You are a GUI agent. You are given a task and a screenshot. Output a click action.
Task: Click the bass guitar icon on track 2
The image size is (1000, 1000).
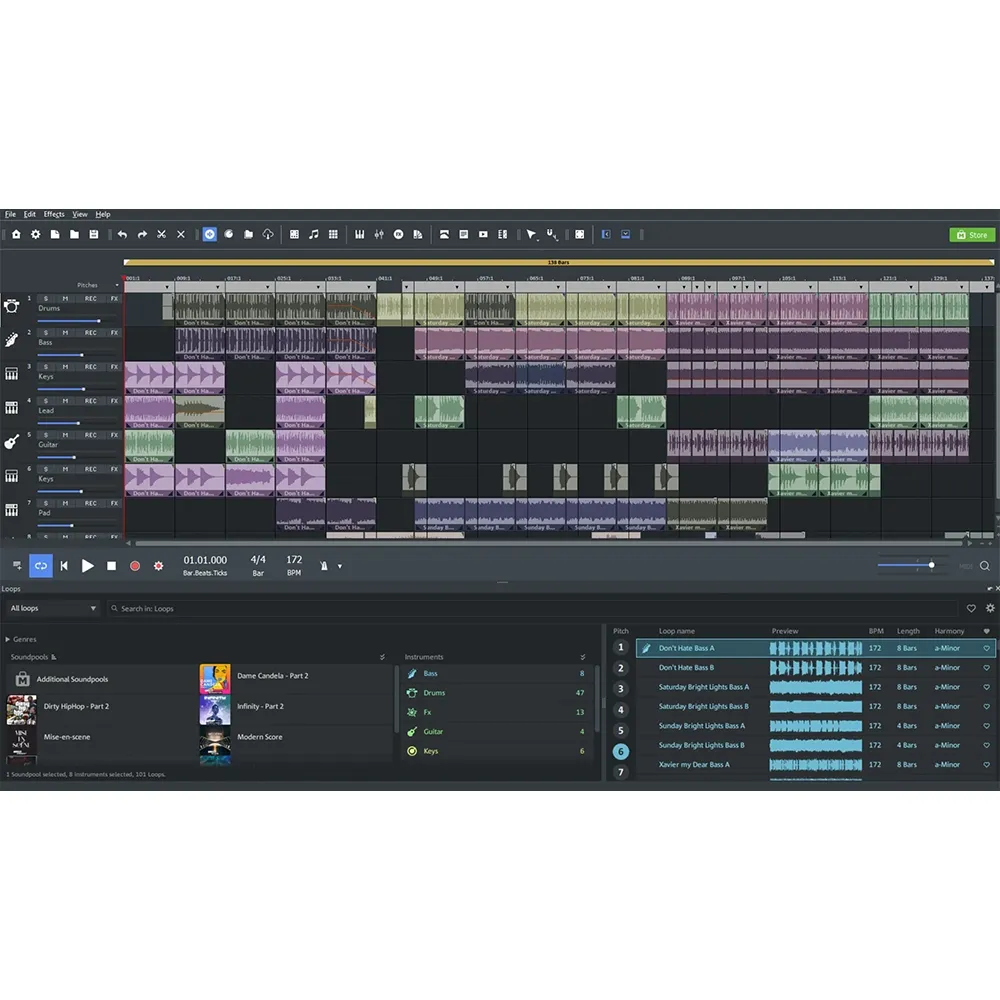pos(11,340)
